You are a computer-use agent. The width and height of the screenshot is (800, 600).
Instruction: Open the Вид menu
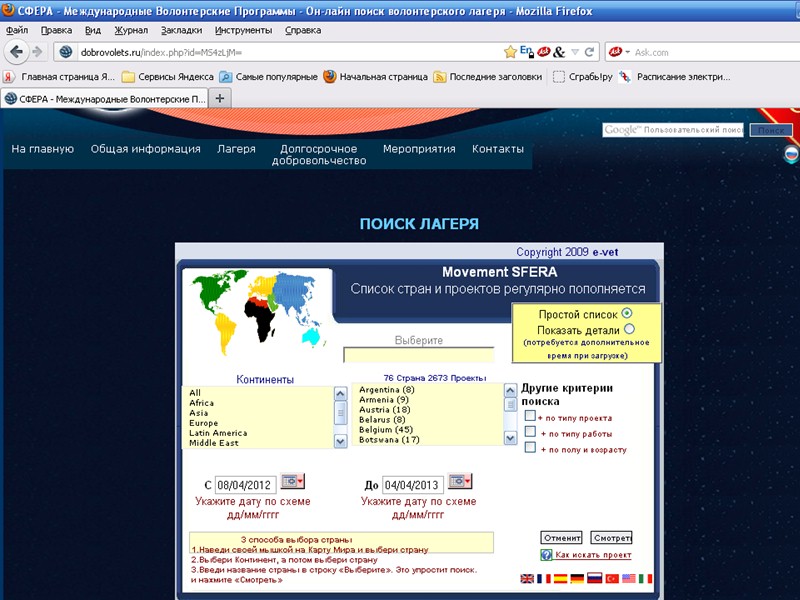pyautogui.click(x=92, y=30)
